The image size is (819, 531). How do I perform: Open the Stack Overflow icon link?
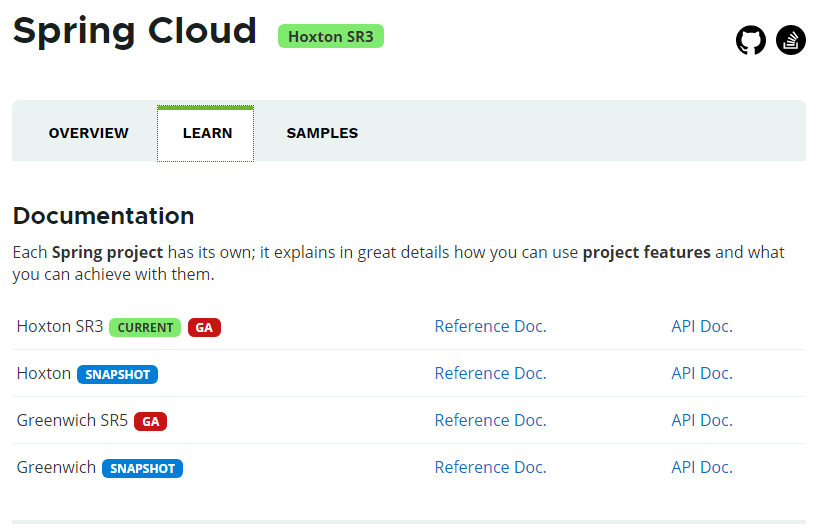791,40
